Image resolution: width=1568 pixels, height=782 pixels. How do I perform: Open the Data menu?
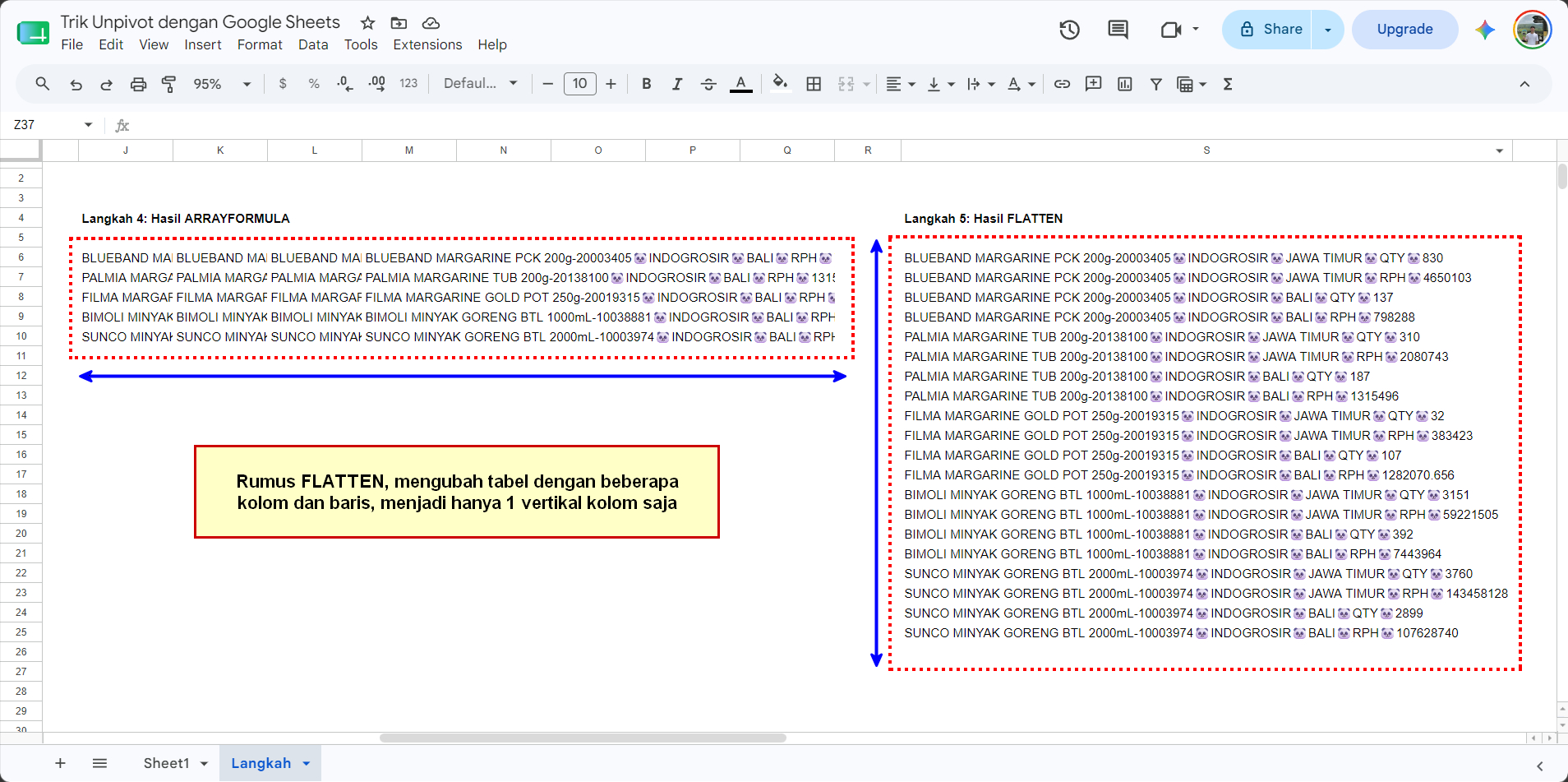pos(313,44)
